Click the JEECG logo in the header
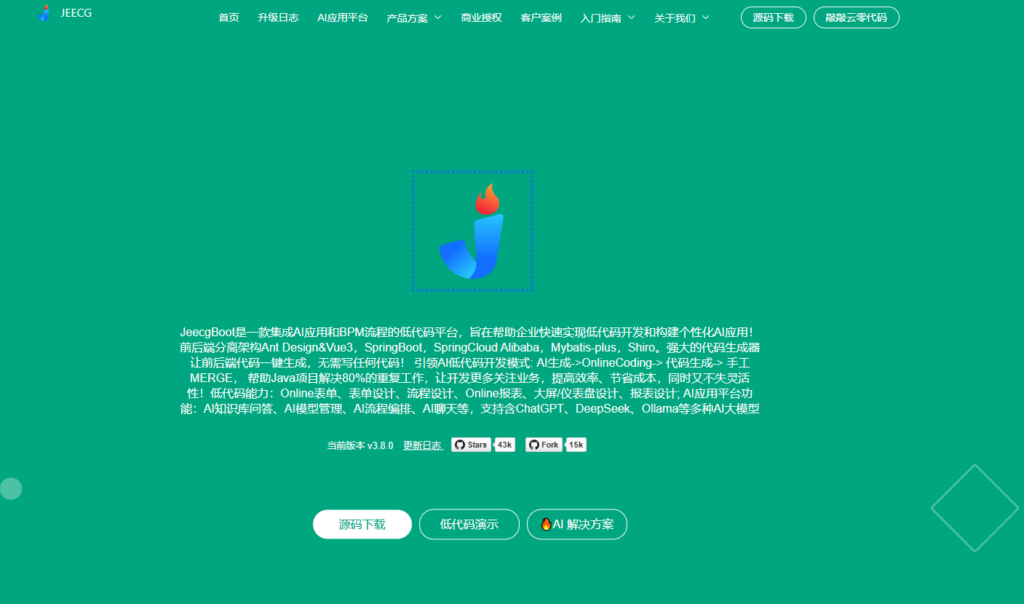Screen dimensions: 1024x604 63,14
